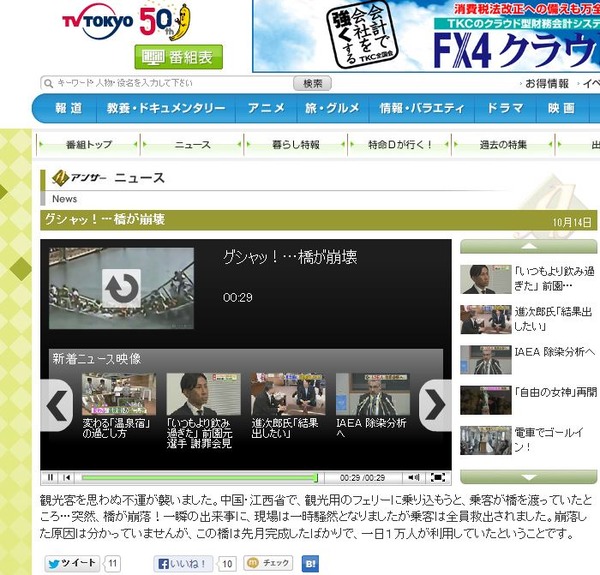Open the 番組表 program guide button

tap(179, 57)
